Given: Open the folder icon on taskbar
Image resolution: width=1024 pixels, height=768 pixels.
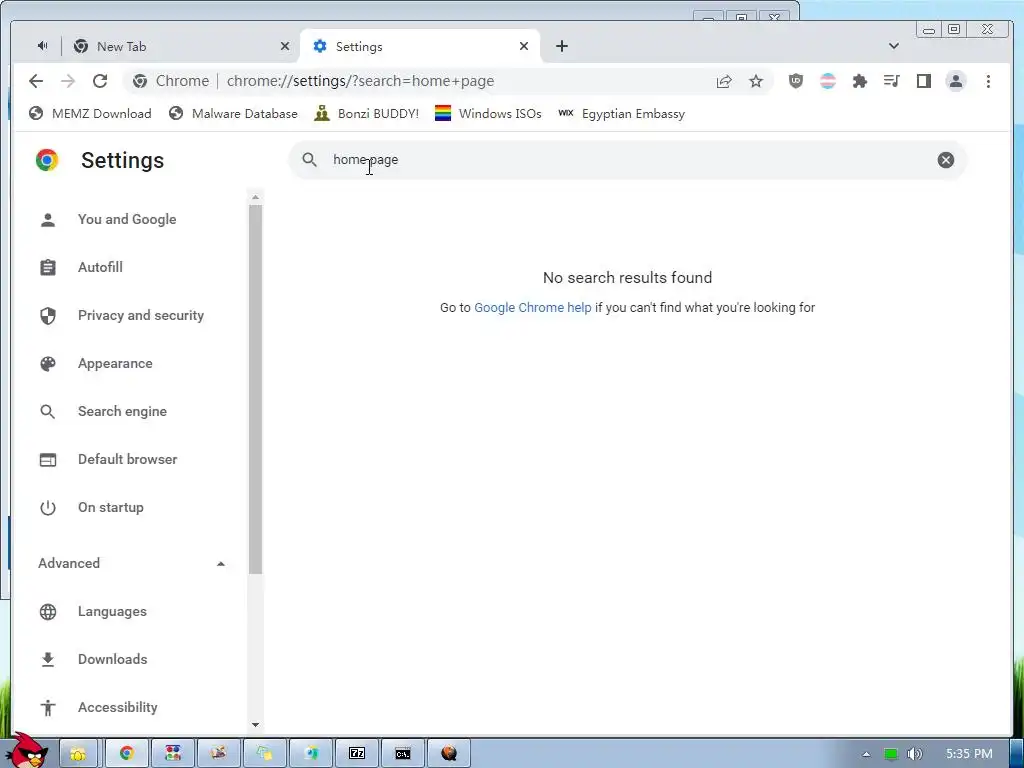Looking at the screenshot, I should [78, 754].
